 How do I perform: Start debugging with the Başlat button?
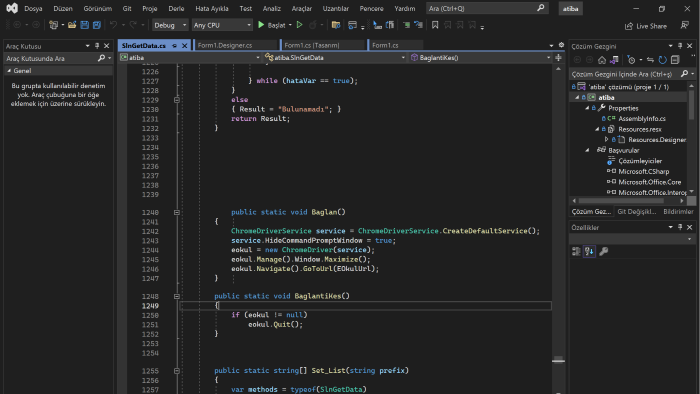tap(271, 25)
